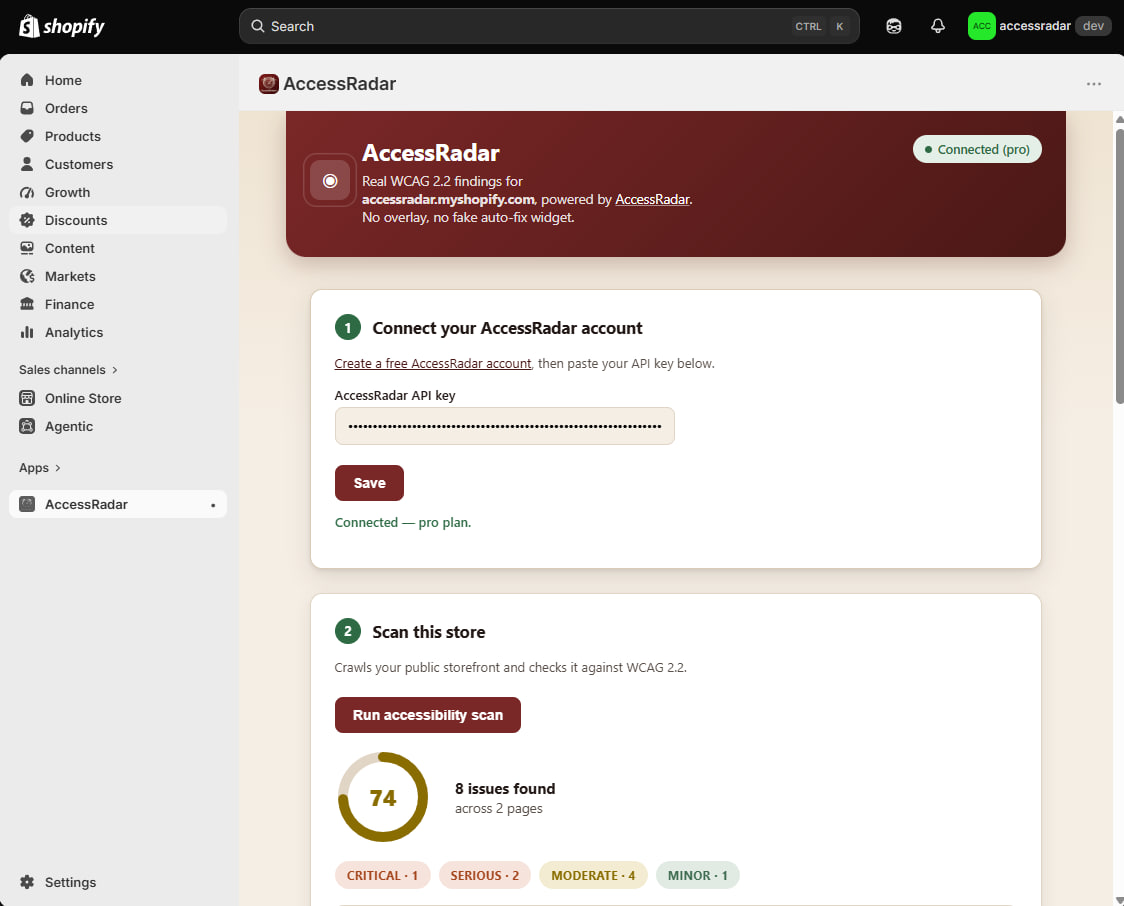Click the search magnifier icon
This screenshot has width=1124, height=906.
point(257,26)
